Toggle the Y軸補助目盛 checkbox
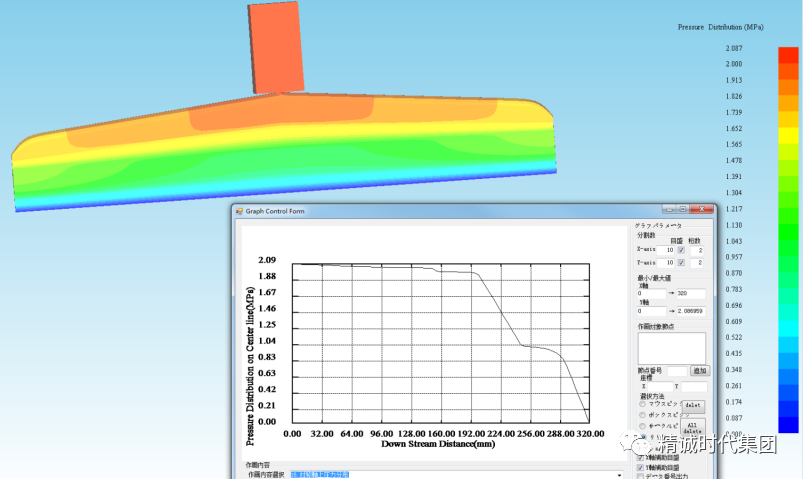Viewport: 803px width, 479px height. pyautogui.click(x=641, y=468)
